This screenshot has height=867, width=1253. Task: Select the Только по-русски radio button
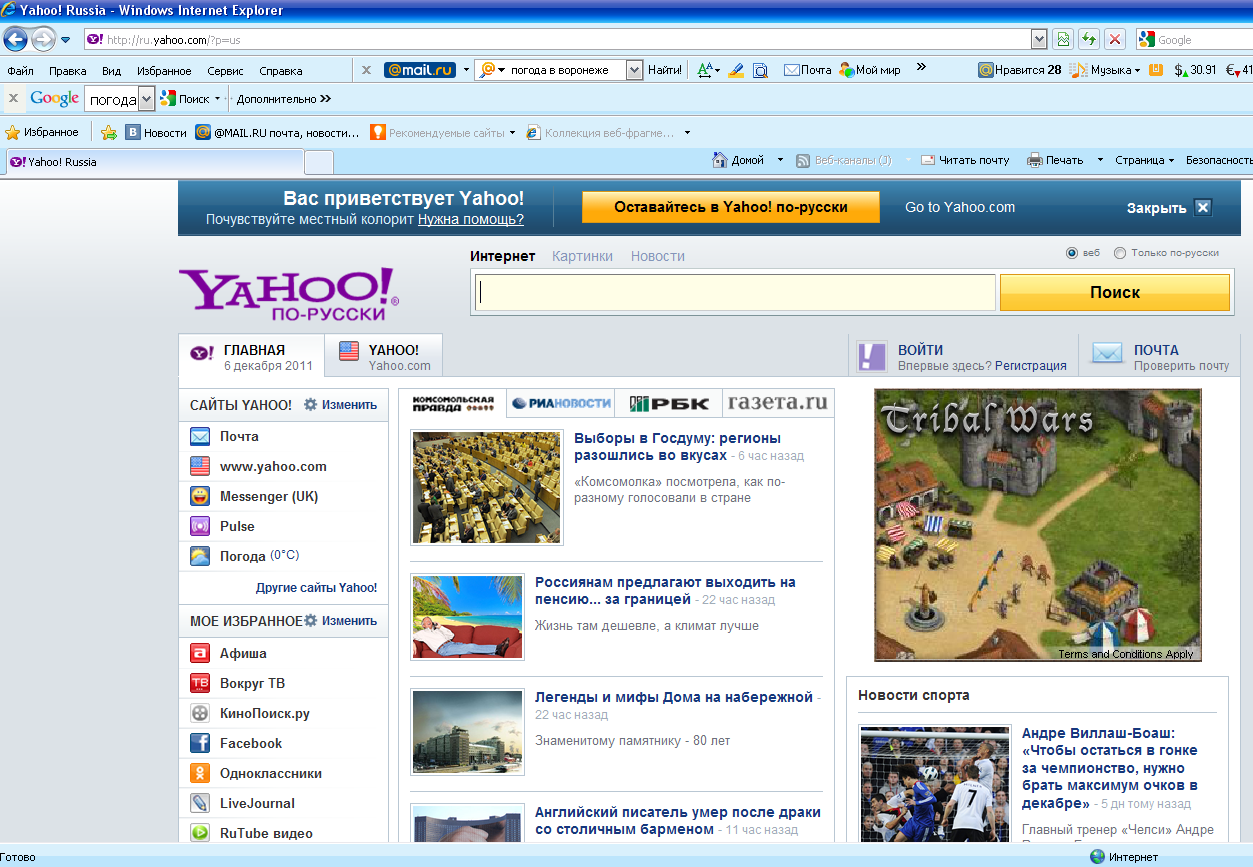point(1120,253)
